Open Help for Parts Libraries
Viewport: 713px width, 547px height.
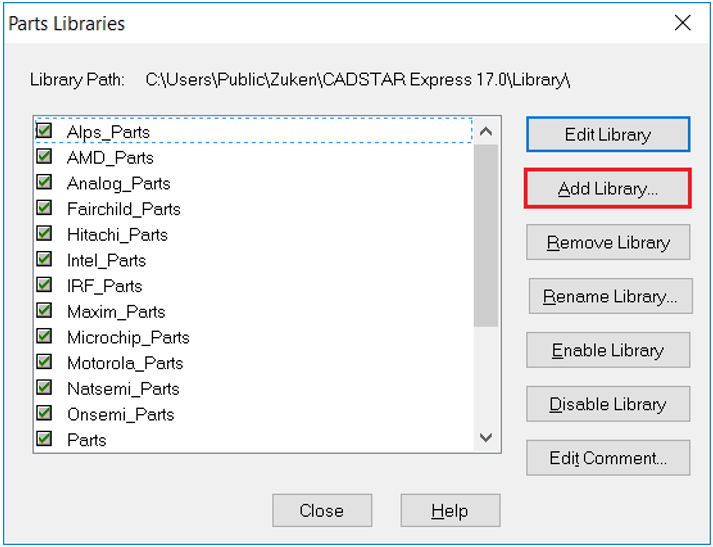450,510
